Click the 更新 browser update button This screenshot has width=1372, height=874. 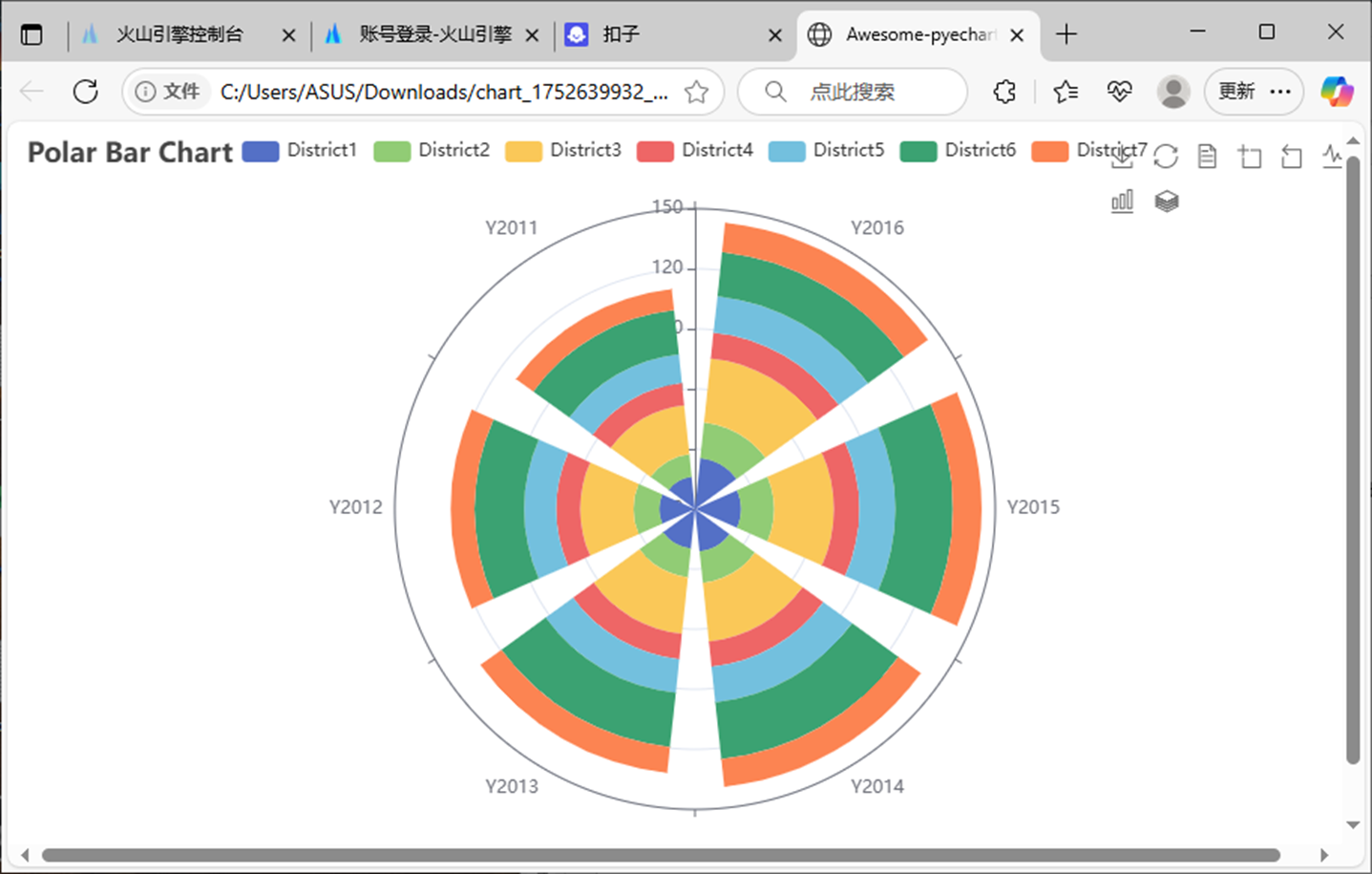[x=1238, y=91]
